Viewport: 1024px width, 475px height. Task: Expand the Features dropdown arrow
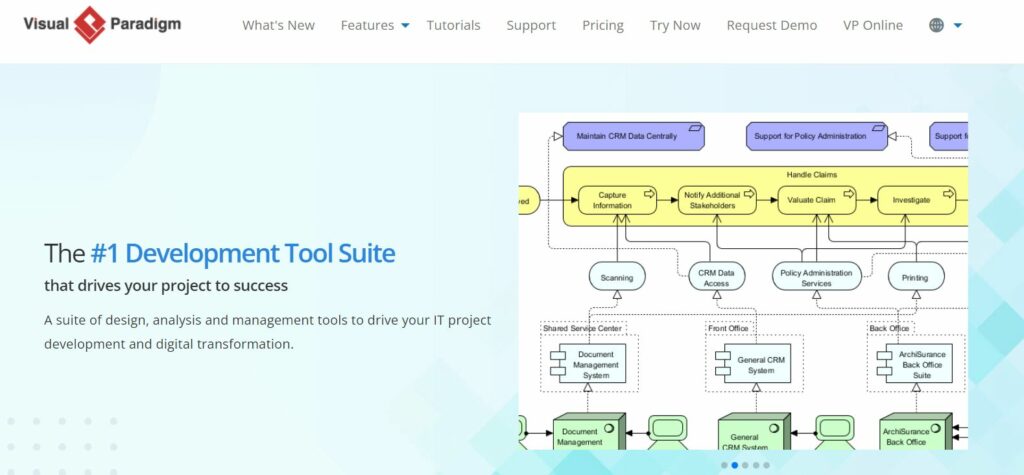click(x=405, y=25)
